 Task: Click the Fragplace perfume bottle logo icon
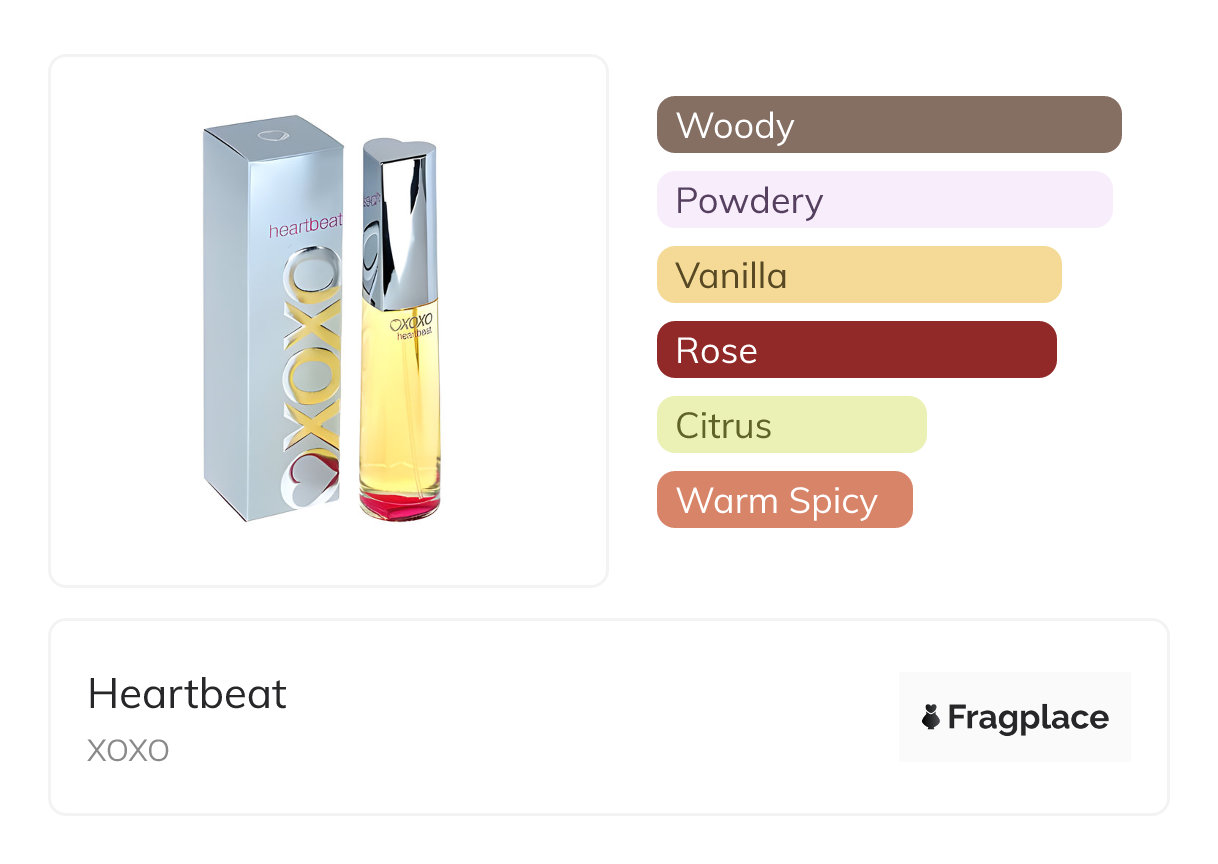(x=932, y=717)
